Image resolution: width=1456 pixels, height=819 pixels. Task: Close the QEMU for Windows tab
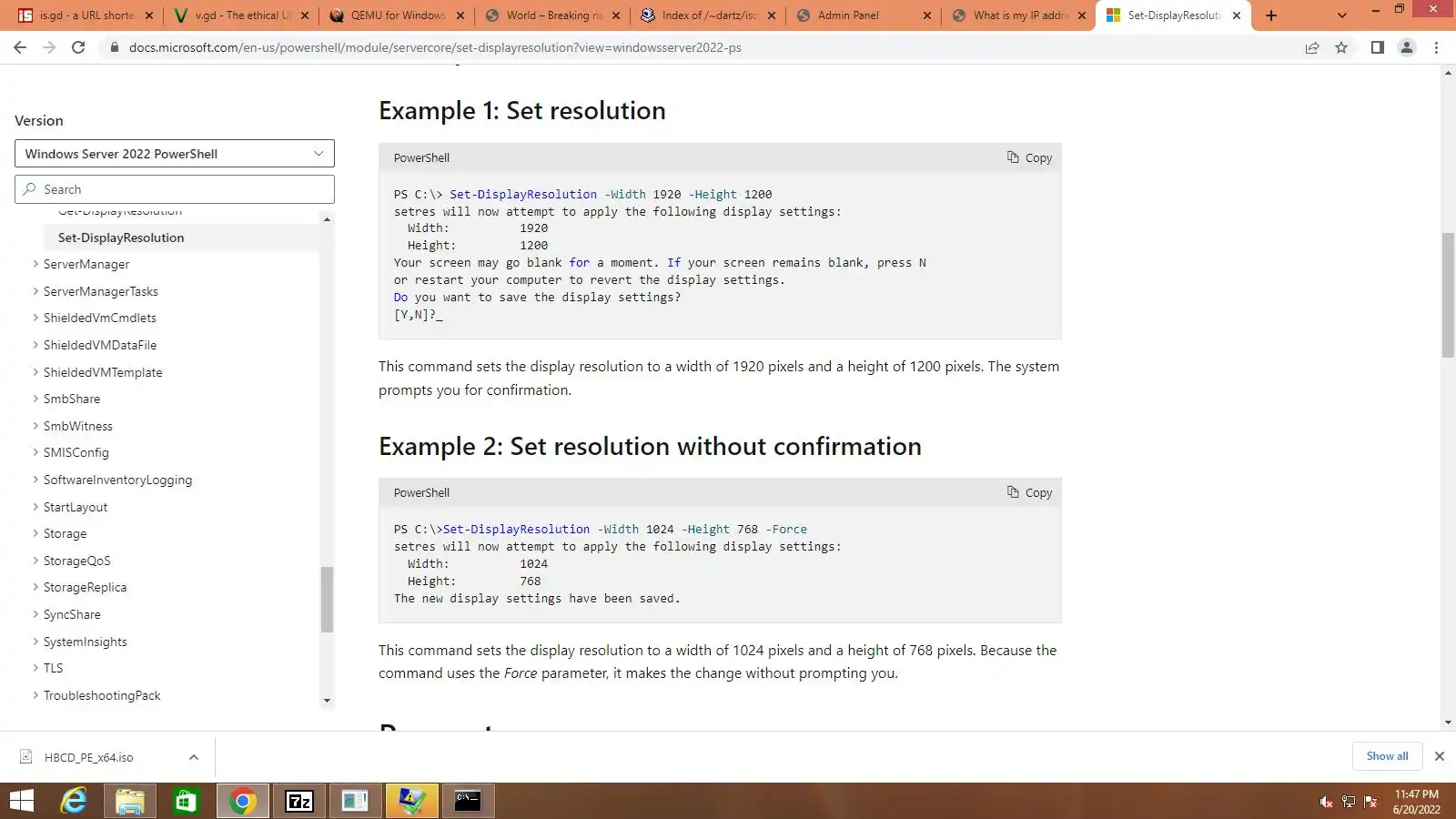(x=460, y=15)
